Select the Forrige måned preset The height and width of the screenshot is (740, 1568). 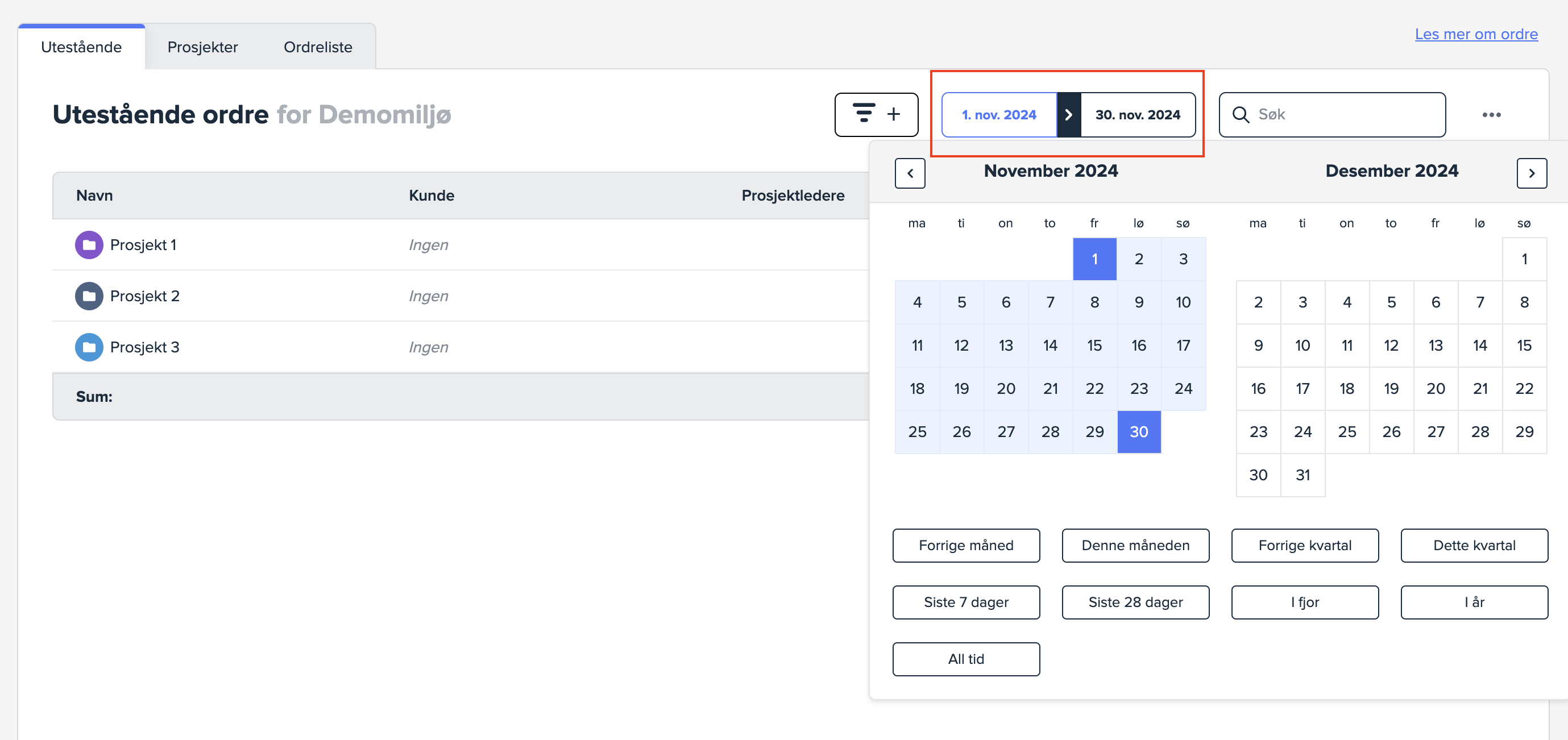(x=965, y=545)
